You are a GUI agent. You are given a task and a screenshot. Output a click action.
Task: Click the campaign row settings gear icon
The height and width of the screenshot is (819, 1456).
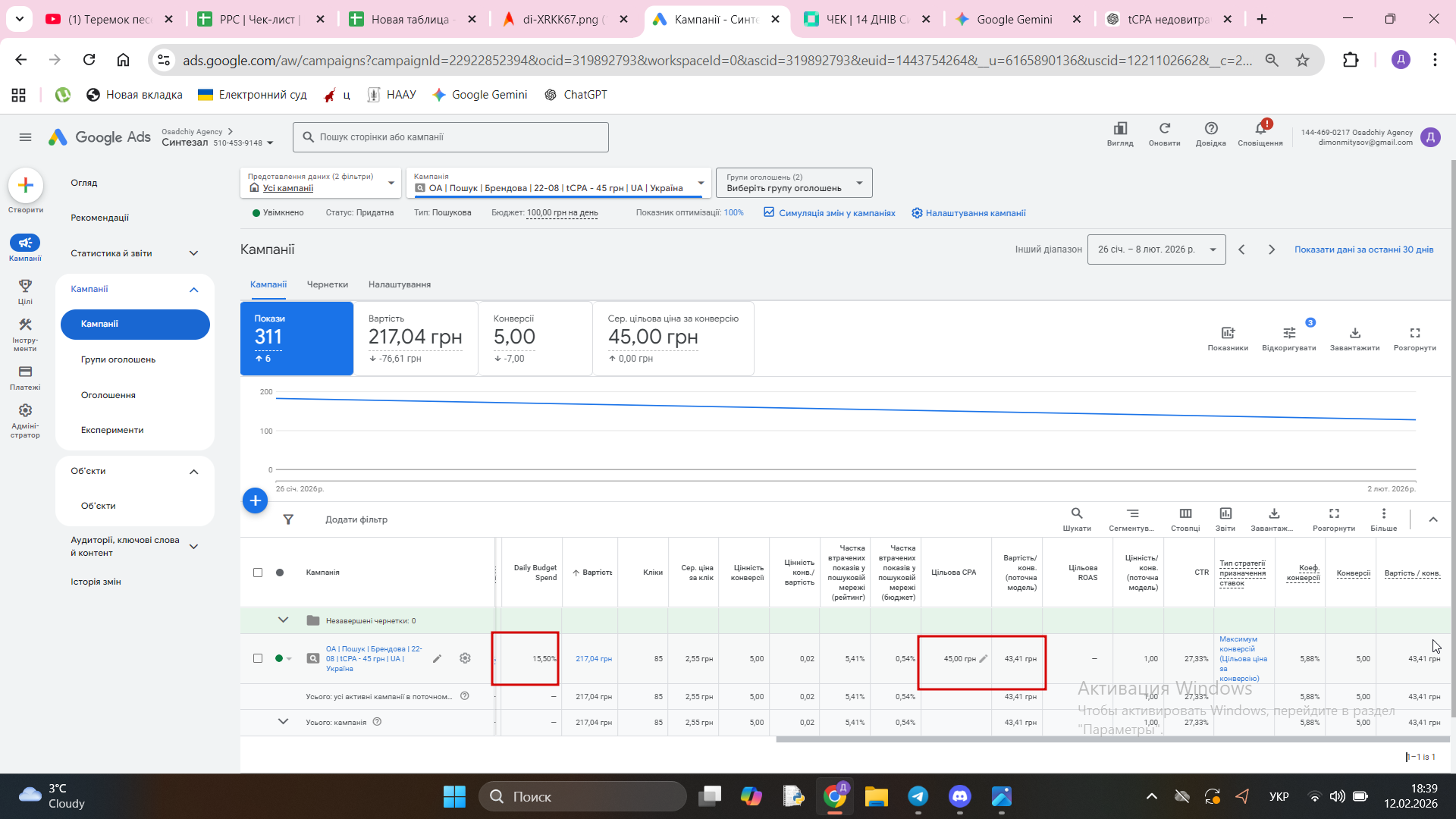click(465, 658)
